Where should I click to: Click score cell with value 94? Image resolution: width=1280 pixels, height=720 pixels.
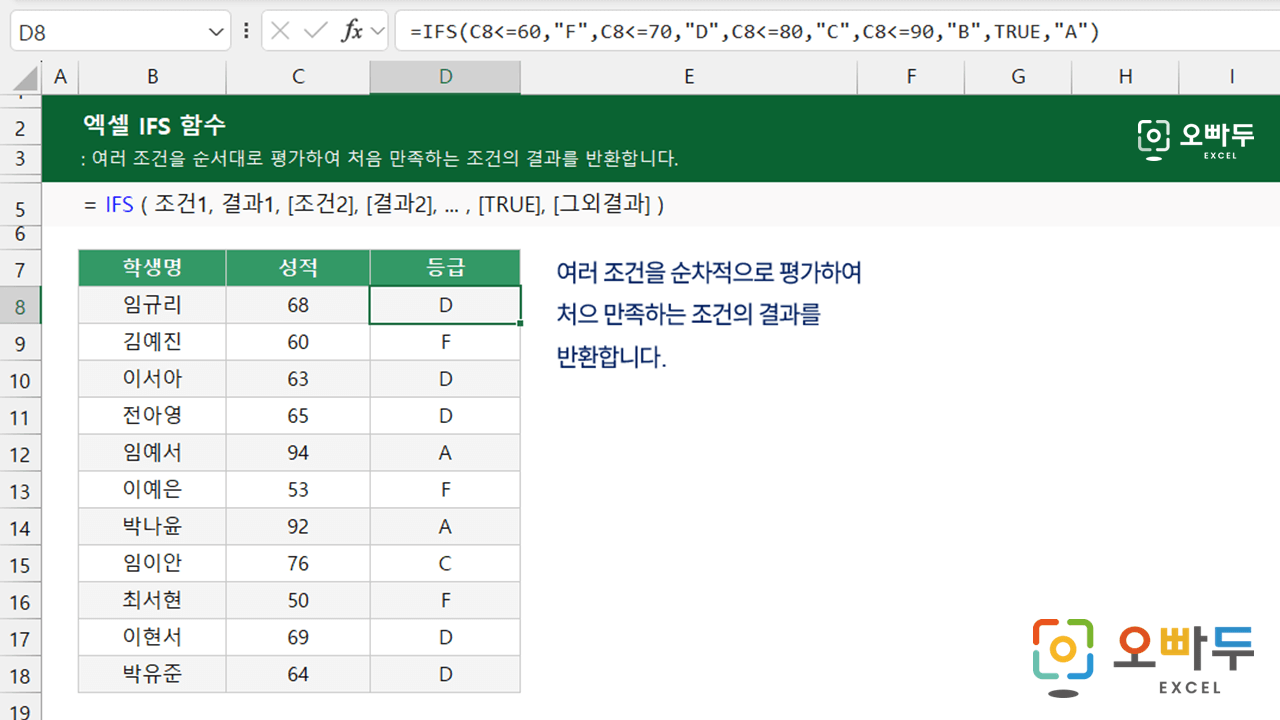[298, 453]
